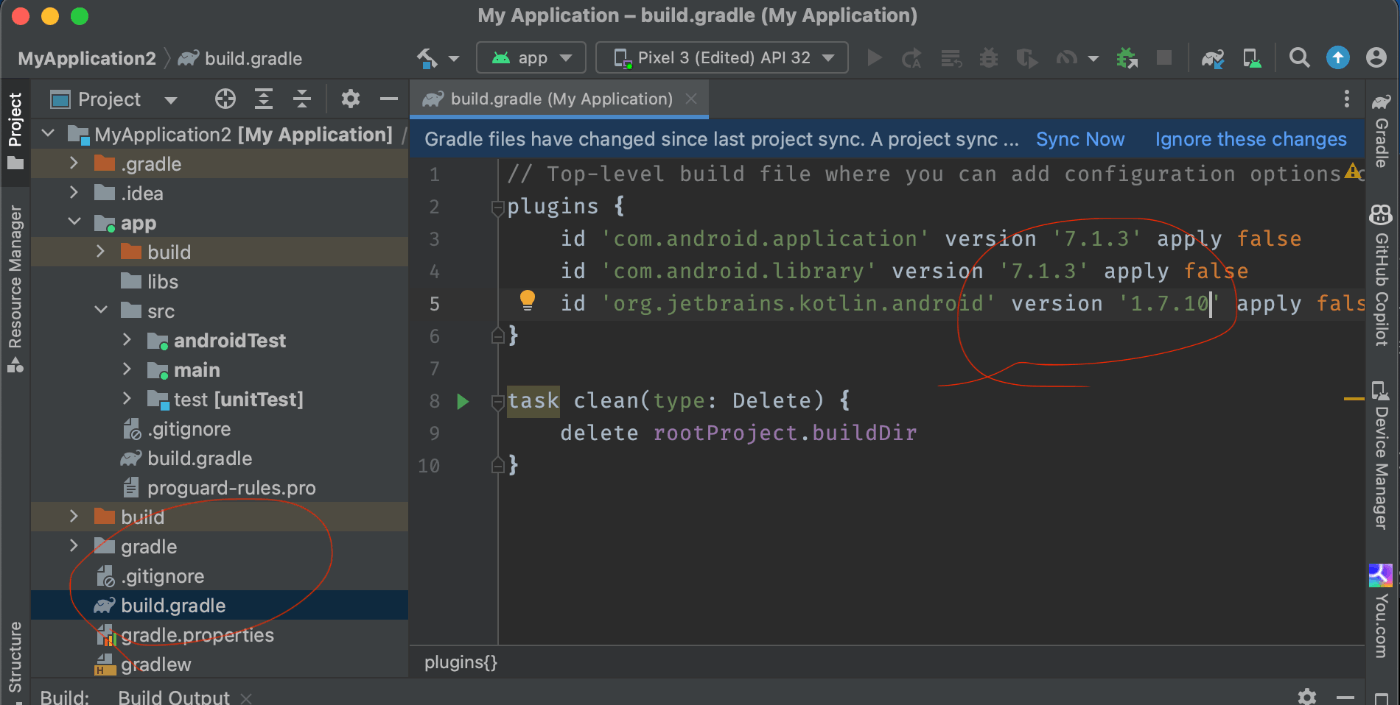Switch to the Build Output tab
The image size is (1400, 705).
(174, 697)
